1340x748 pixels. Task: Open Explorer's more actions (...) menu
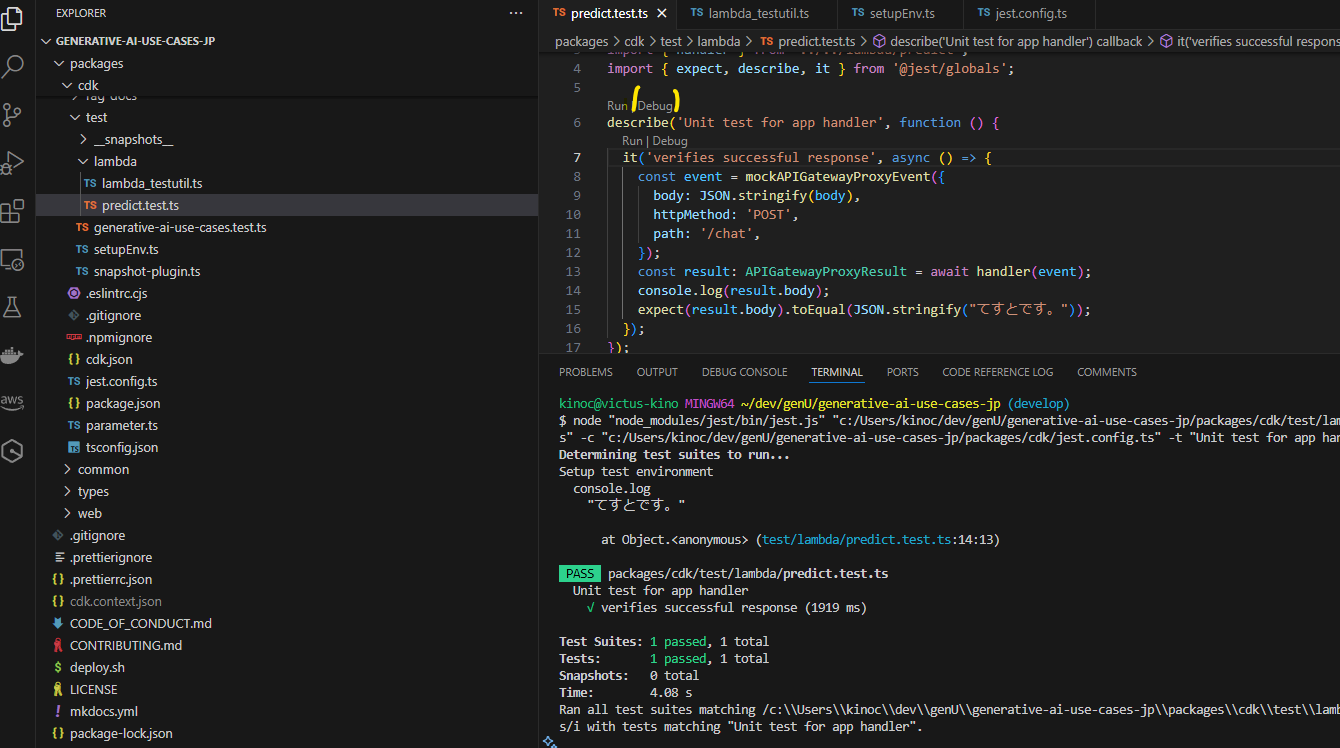pos(516,13)
